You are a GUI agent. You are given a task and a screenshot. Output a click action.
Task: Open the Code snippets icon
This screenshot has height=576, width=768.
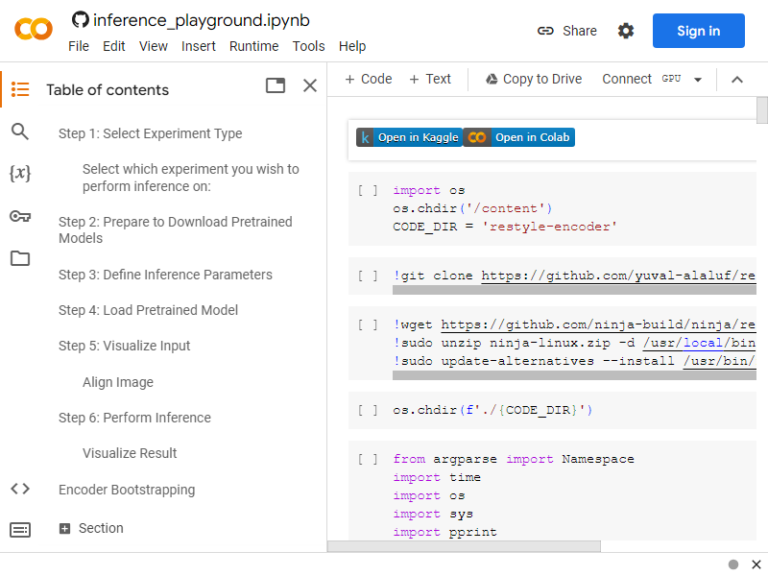click(x=20, y=489)
